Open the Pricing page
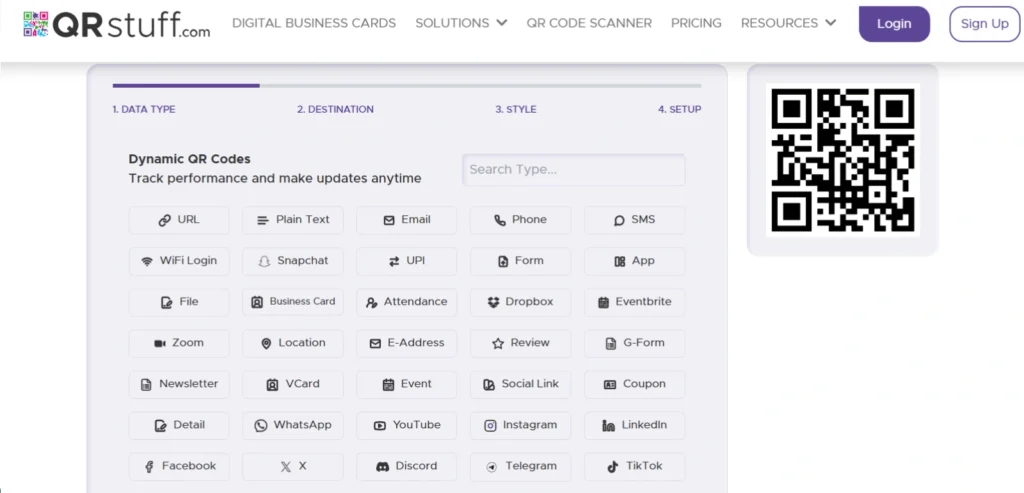Screen dimensions: 1024x493 pyautogui.click(x=696, y=23)
